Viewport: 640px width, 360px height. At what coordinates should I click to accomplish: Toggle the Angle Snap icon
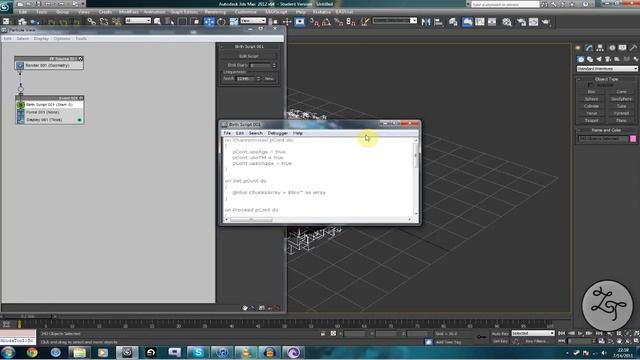pyautogui.click(x=326, y=22)
